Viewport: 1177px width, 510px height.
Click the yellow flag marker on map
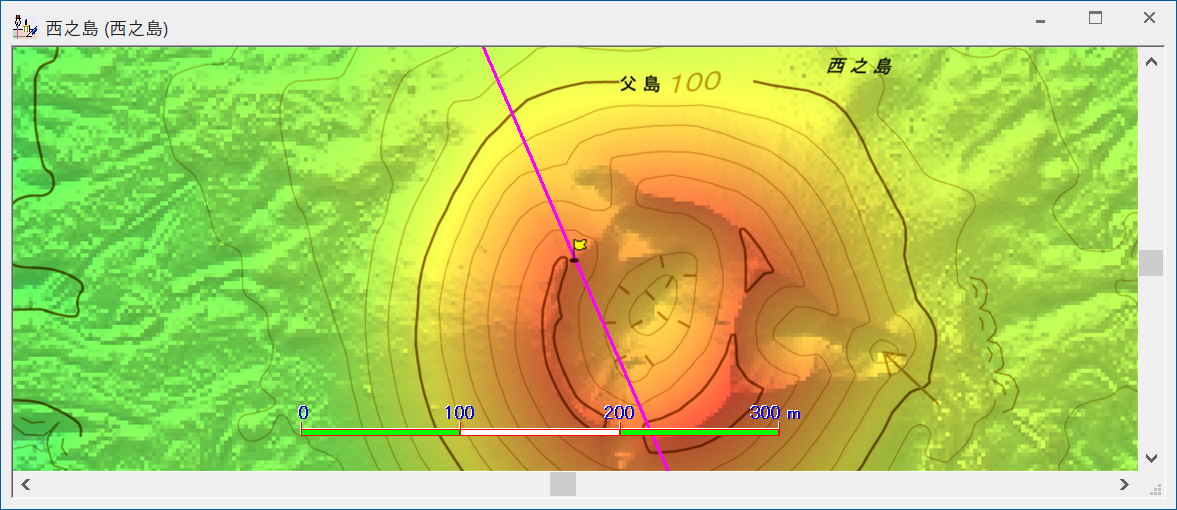(x=579, y=246)
